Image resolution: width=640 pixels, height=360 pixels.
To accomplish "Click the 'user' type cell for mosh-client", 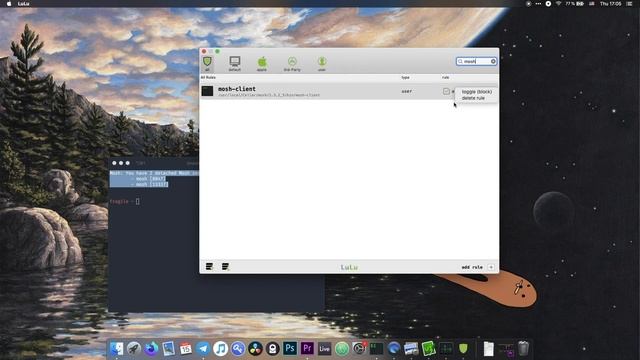I will click(x=406, y=91).
